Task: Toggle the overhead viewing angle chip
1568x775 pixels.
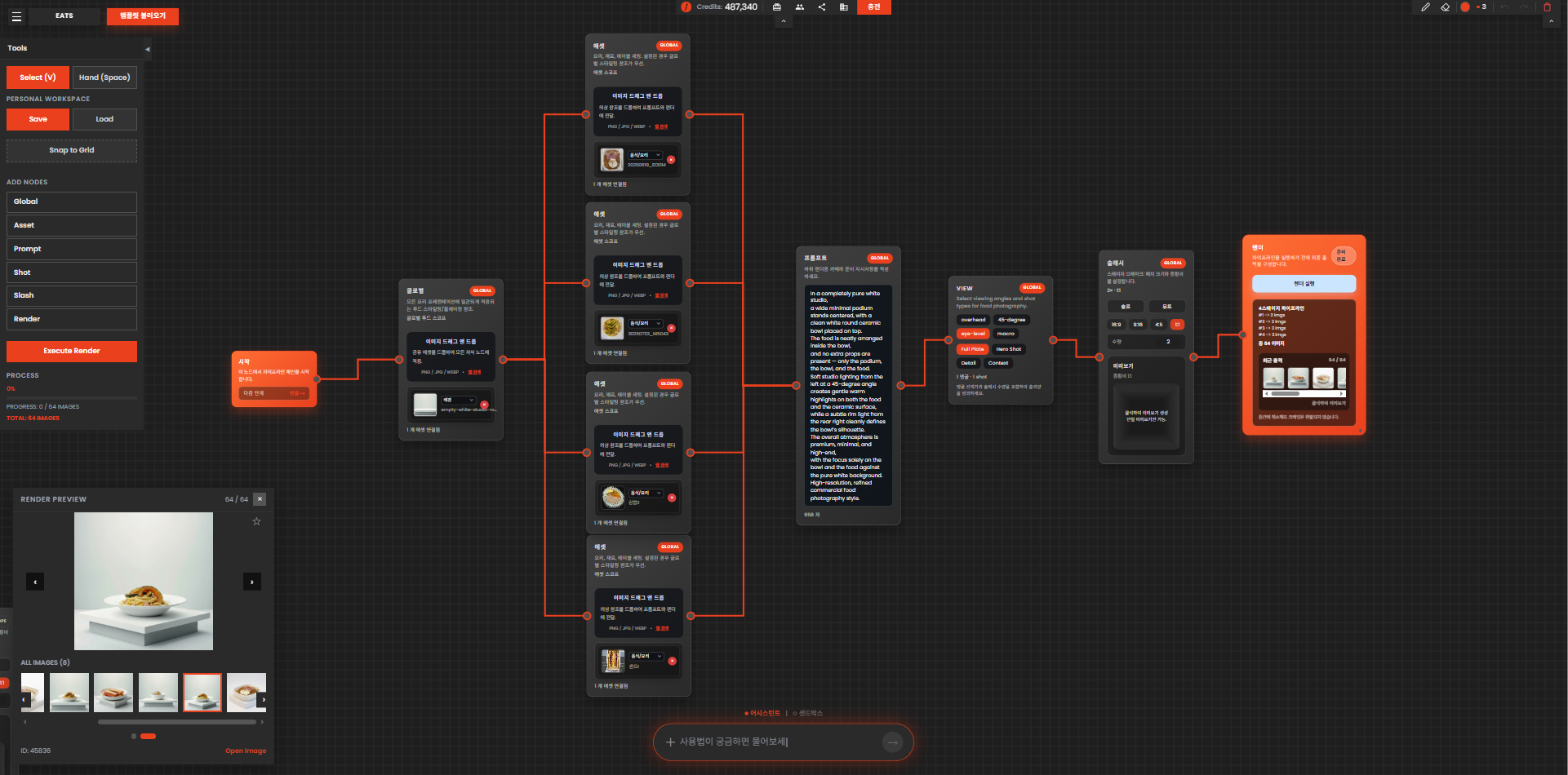Action: pos(973,320)
